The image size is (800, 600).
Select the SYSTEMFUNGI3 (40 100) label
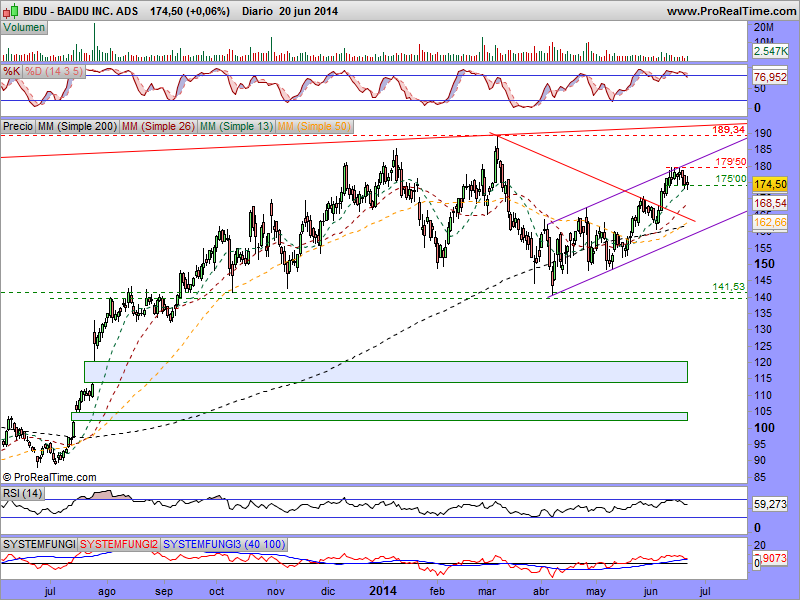224,544
